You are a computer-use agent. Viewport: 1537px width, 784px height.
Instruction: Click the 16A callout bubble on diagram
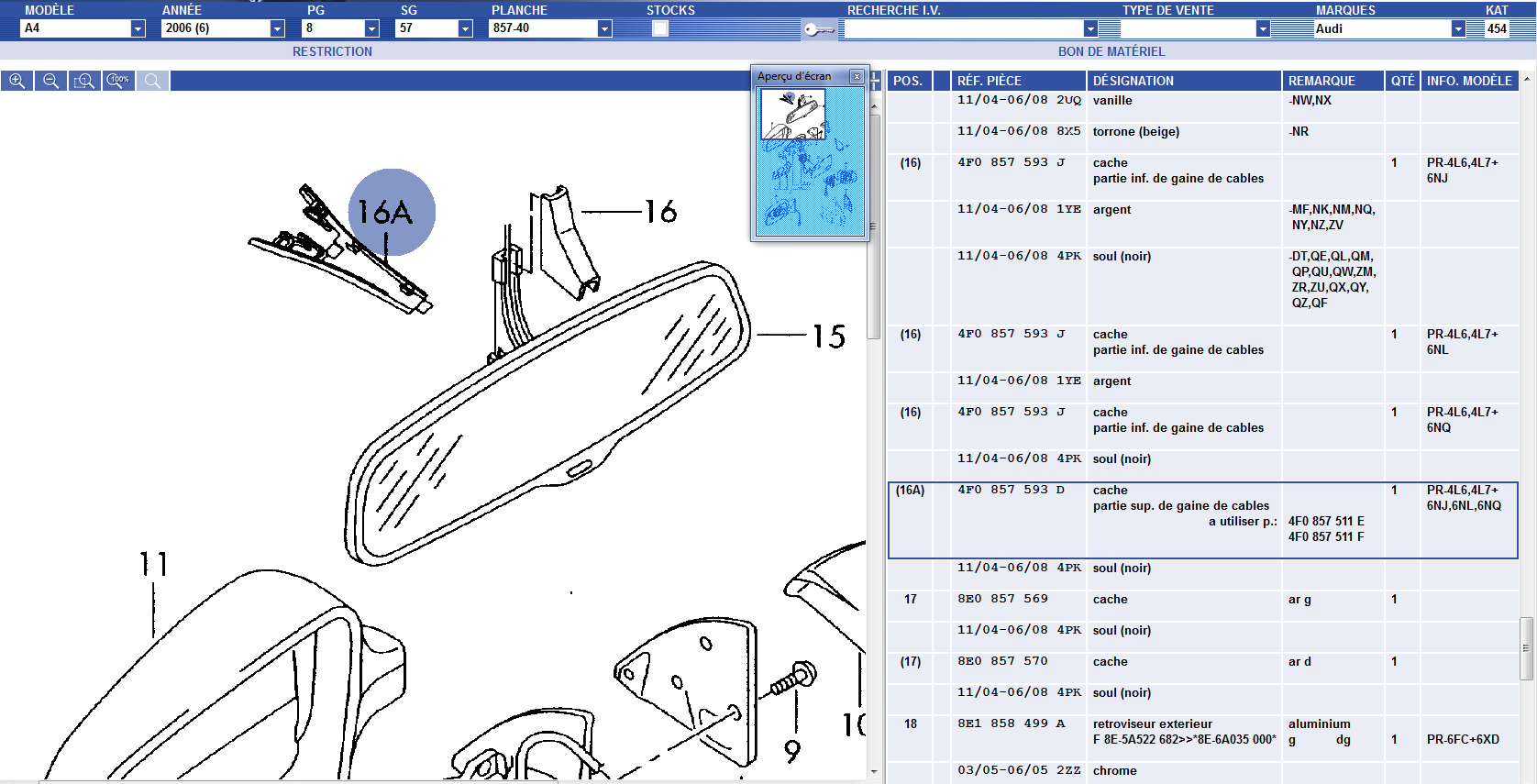click(392, 212)
